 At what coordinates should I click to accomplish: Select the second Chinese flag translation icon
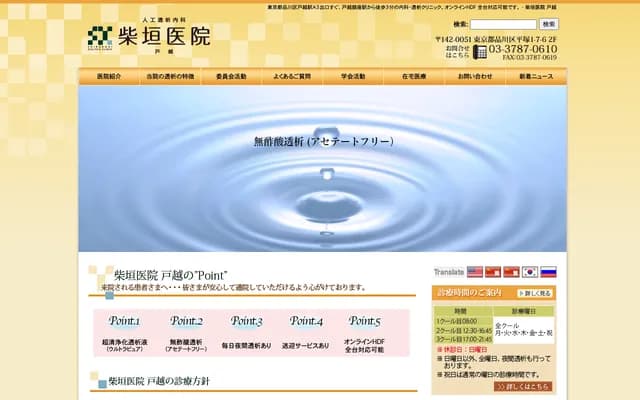point(511,272)
